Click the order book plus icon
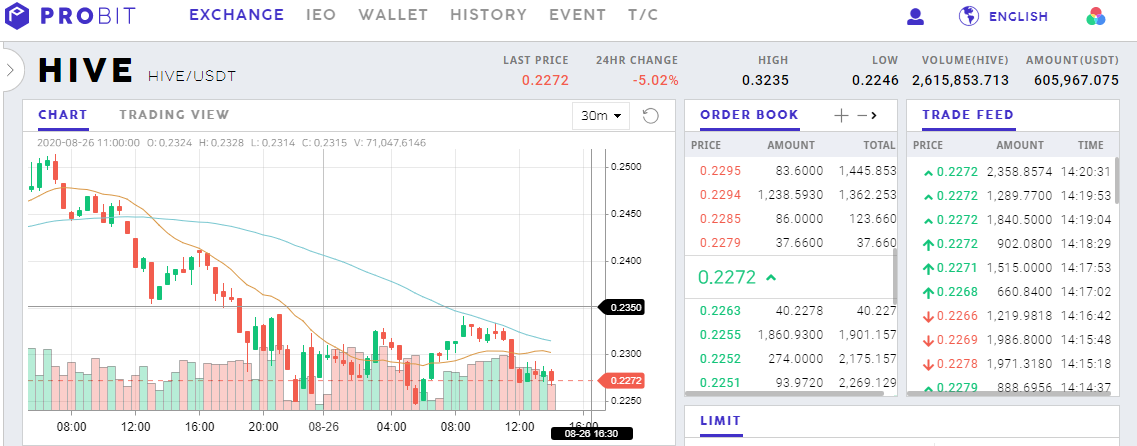The image size is (1137, 446). pyautogui.click(x=841, y=115)
